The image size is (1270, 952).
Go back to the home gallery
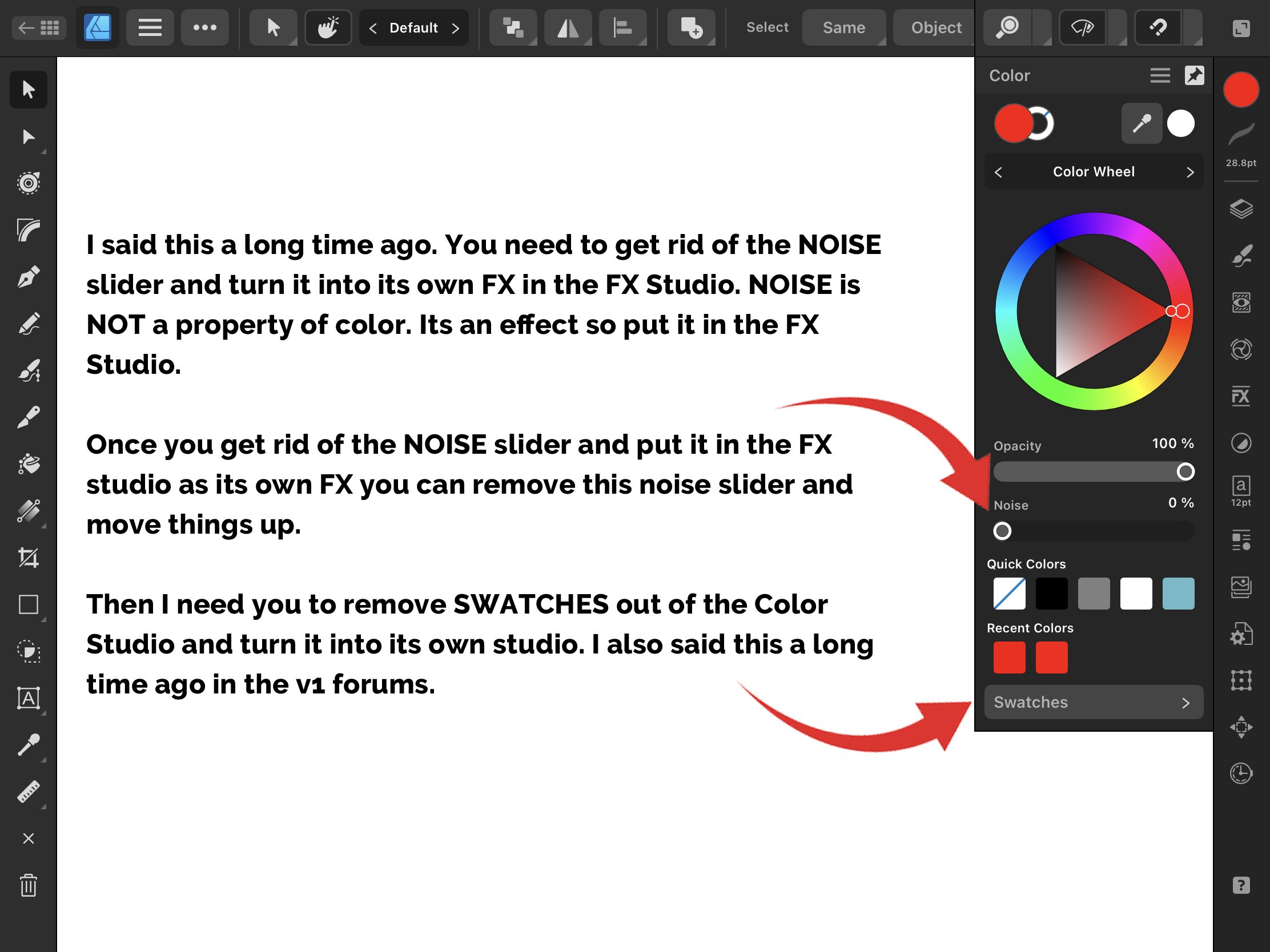[x=38, y=27]
